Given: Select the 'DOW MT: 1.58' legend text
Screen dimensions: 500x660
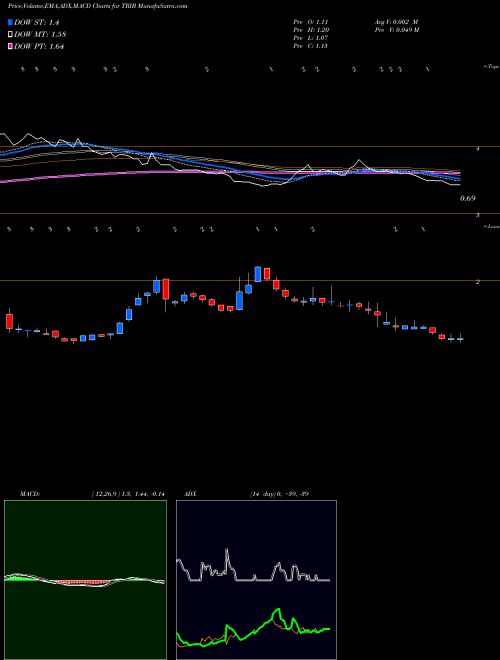Looking at the screenshot, I should (40, 35).
